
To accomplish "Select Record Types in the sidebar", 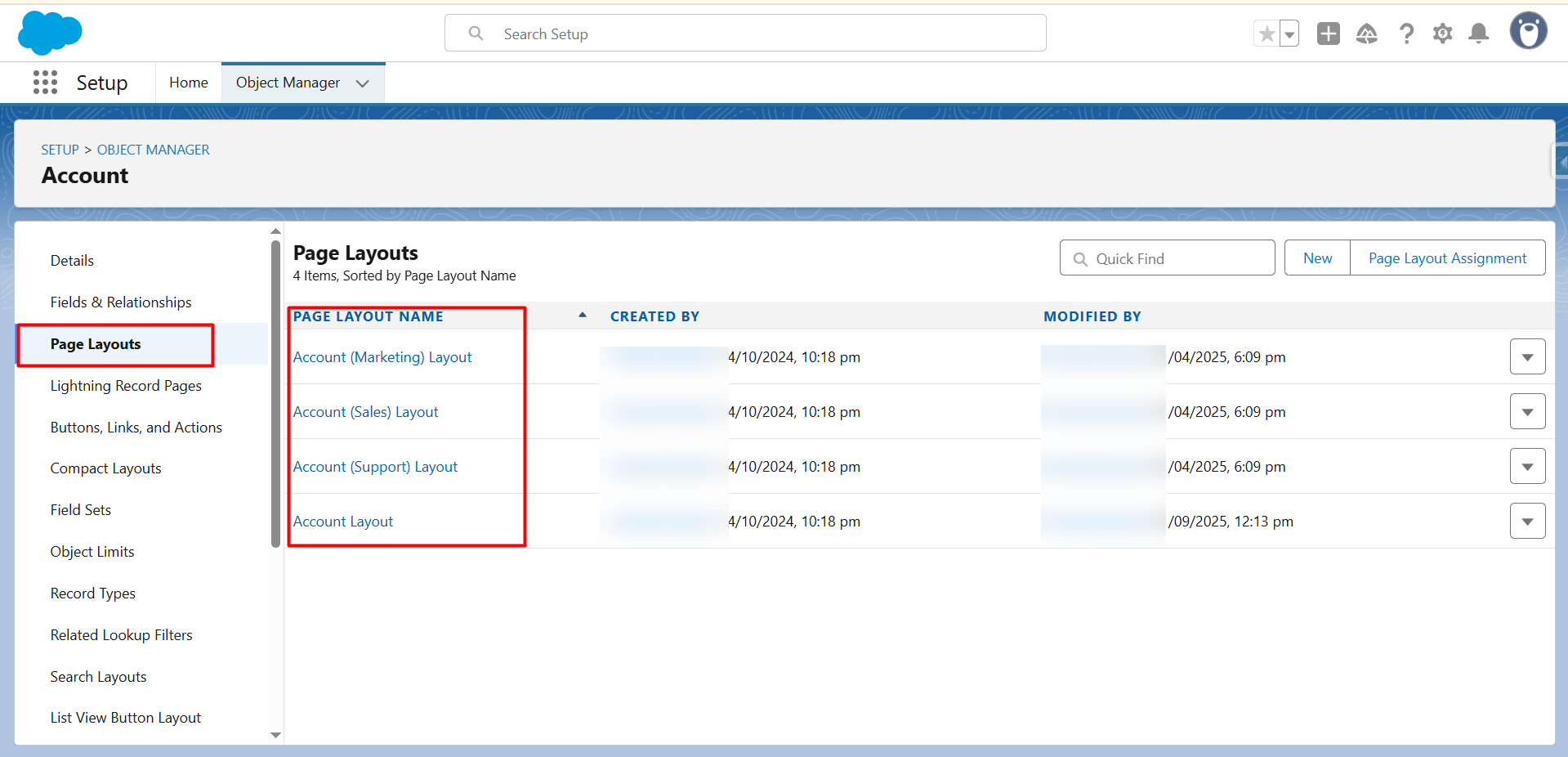I will coord(92,593).
